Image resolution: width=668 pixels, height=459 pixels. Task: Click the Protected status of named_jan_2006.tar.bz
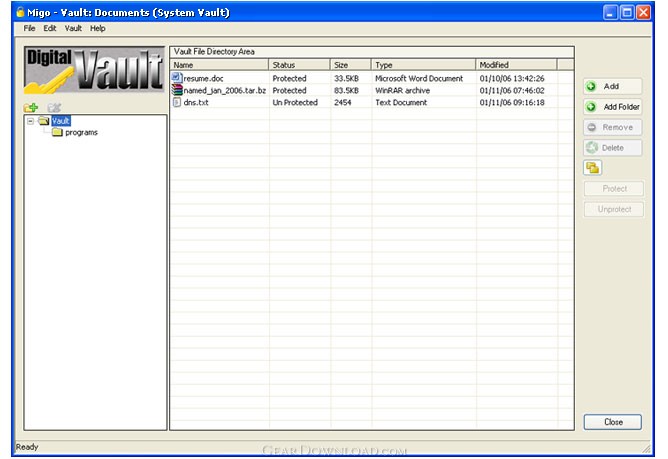(x=289, y=90)
